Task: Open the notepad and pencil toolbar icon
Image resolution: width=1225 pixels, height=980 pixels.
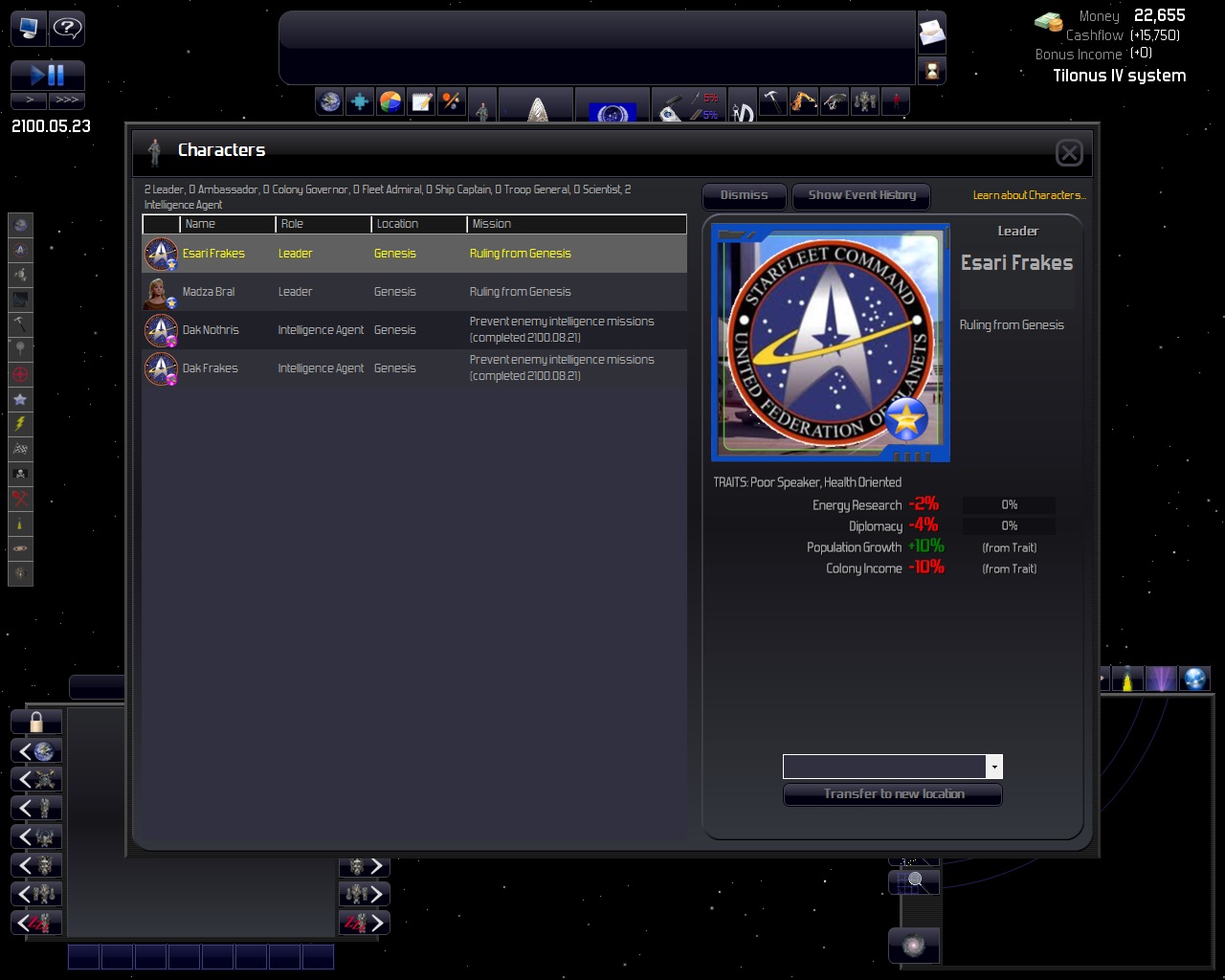Action: [x=421, y=101]
